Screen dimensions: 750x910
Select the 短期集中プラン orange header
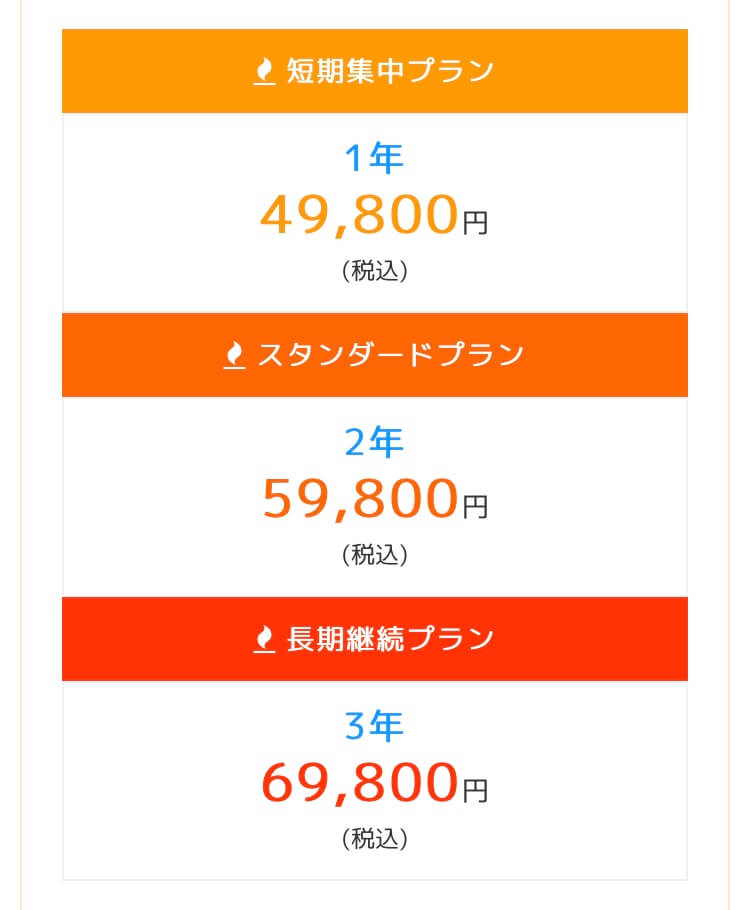tap(375, 71)
